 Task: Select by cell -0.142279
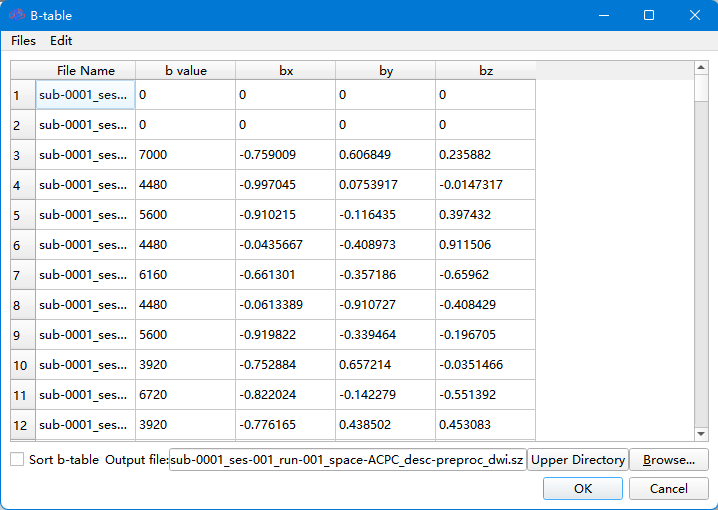[386, 395]
